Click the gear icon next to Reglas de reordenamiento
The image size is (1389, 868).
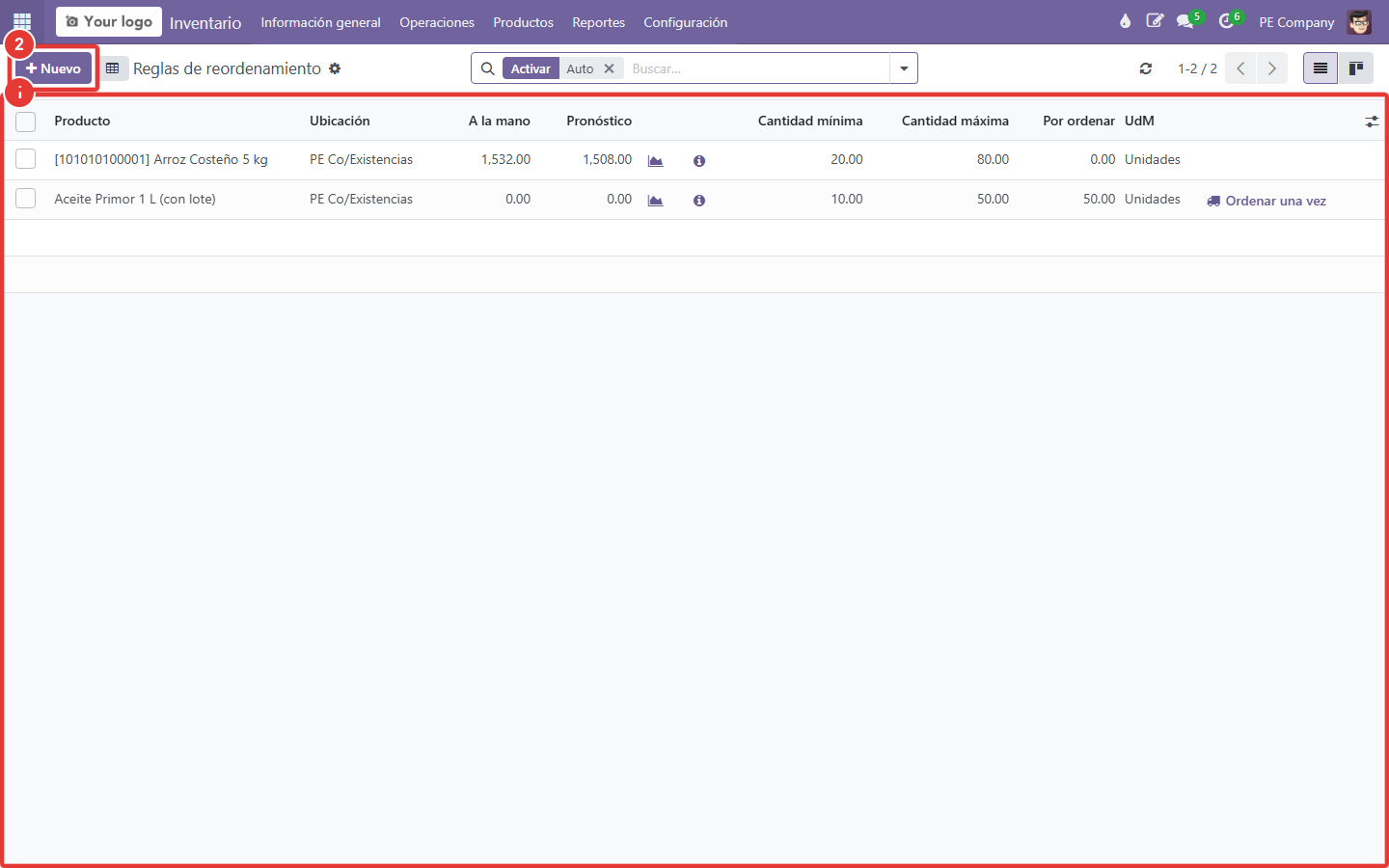[x=335, y=68]
